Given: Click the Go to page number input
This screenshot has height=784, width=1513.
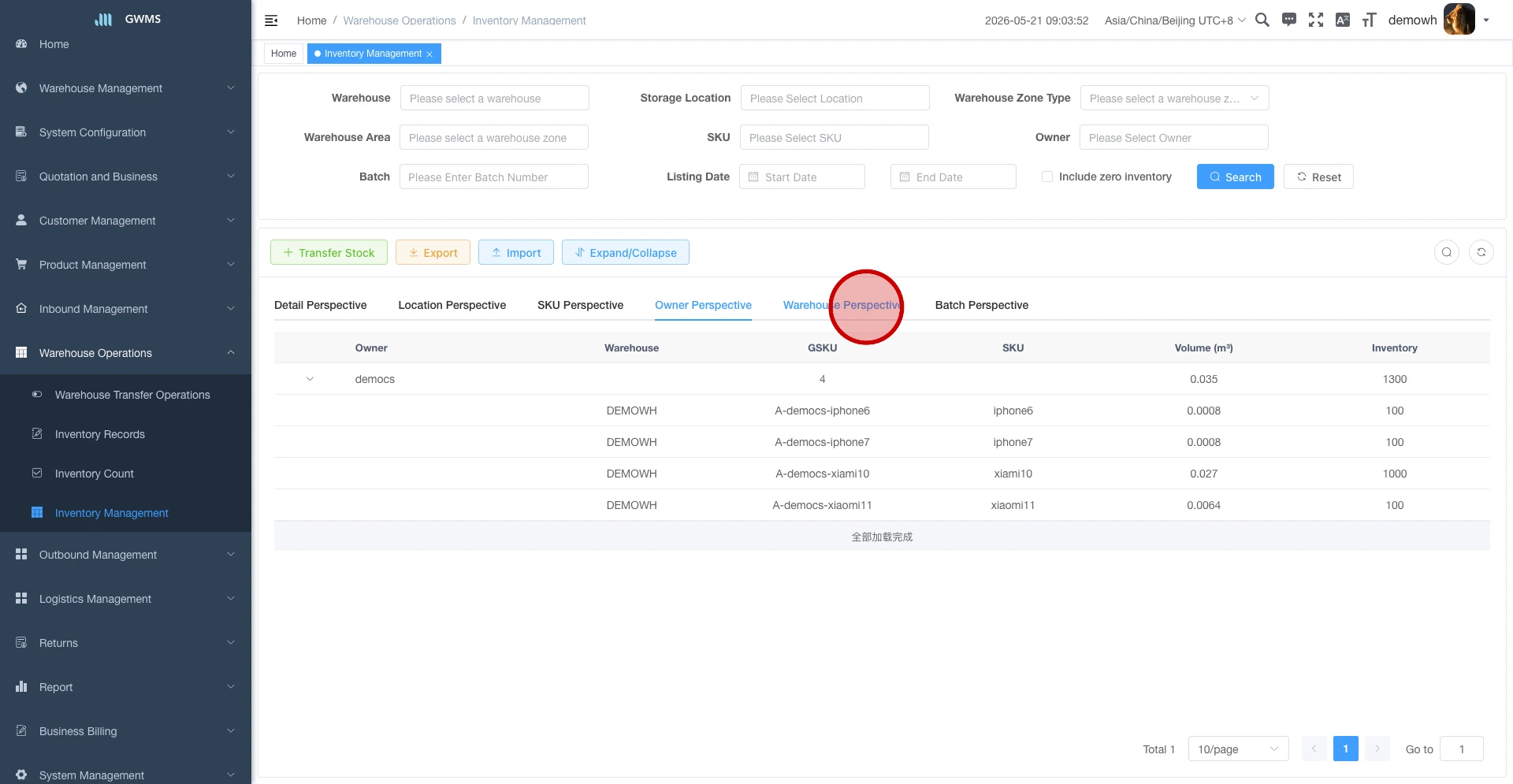Looking at the screenshot, I should pyautogui.click(x=1461, y=749).
